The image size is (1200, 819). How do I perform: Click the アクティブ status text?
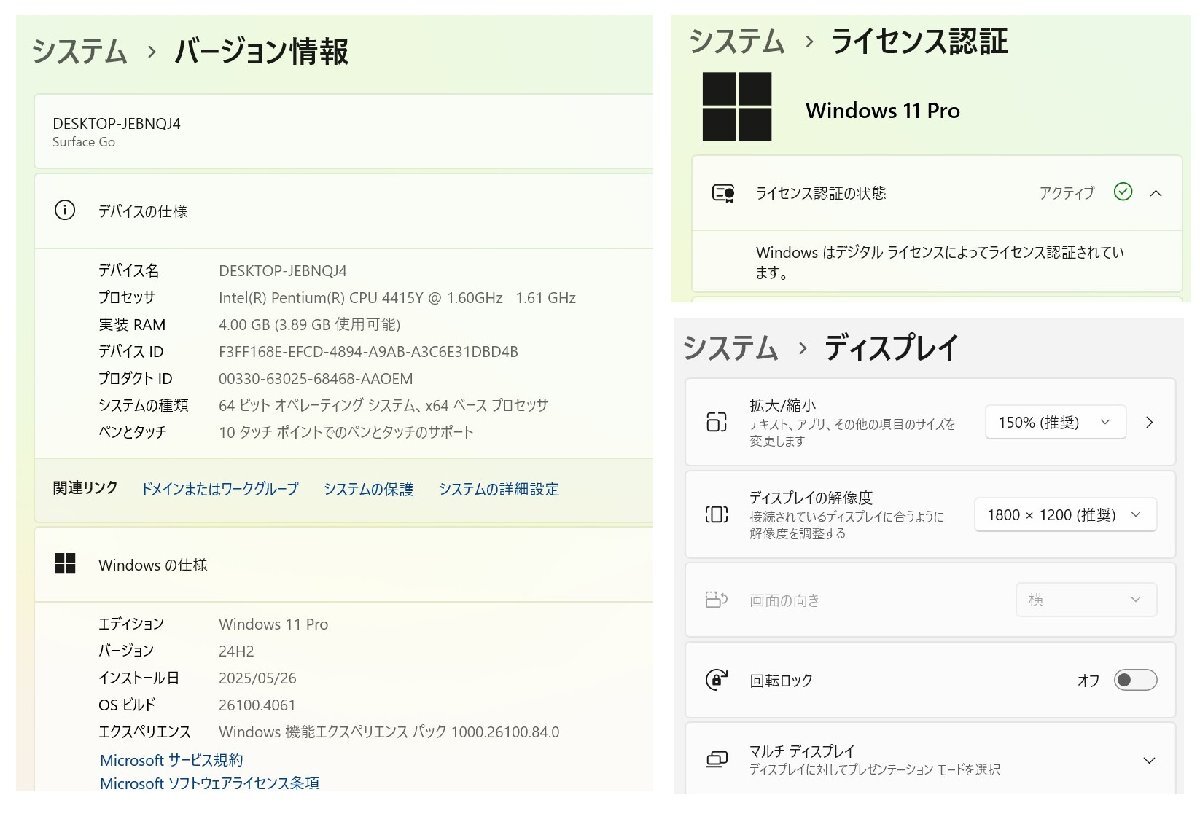[x=1066, y=193]
